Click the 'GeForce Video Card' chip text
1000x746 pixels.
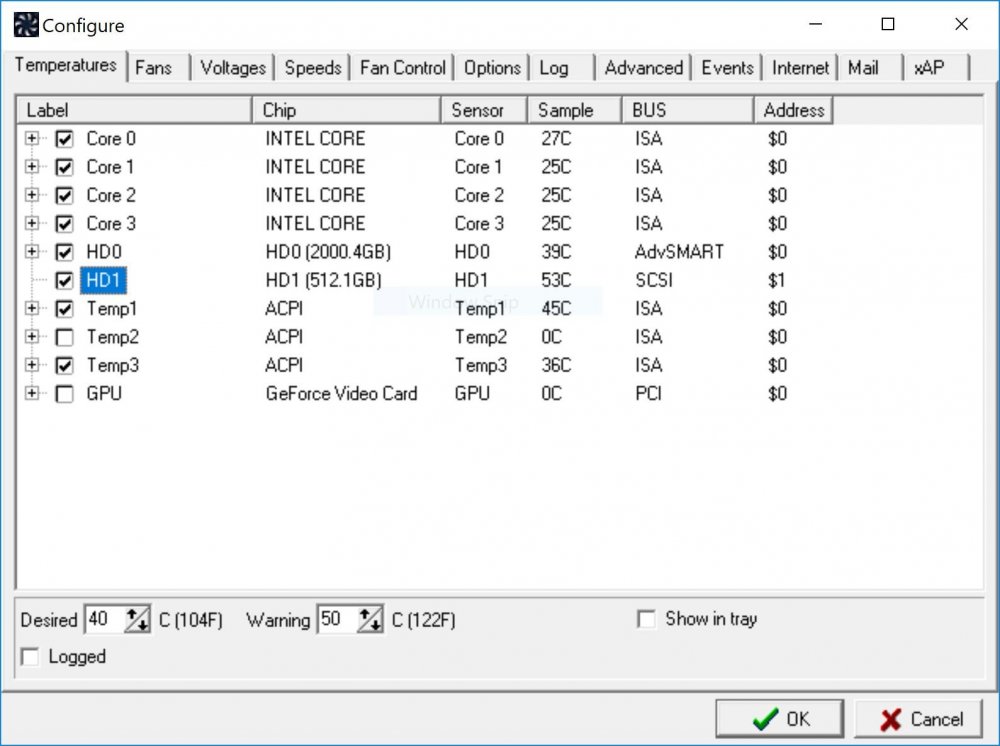point(342,393)
